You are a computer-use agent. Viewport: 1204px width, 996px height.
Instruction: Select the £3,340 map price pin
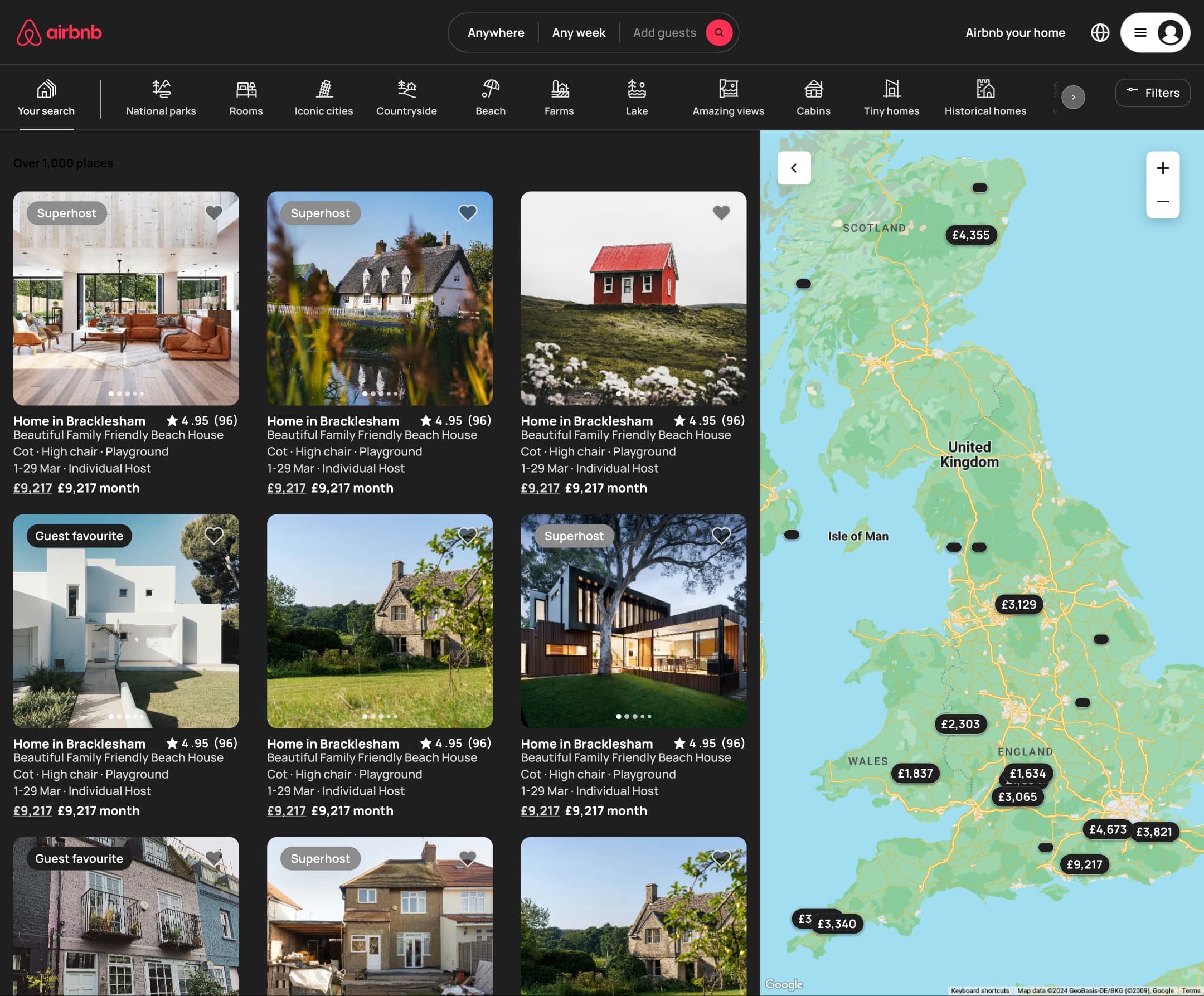837,924
